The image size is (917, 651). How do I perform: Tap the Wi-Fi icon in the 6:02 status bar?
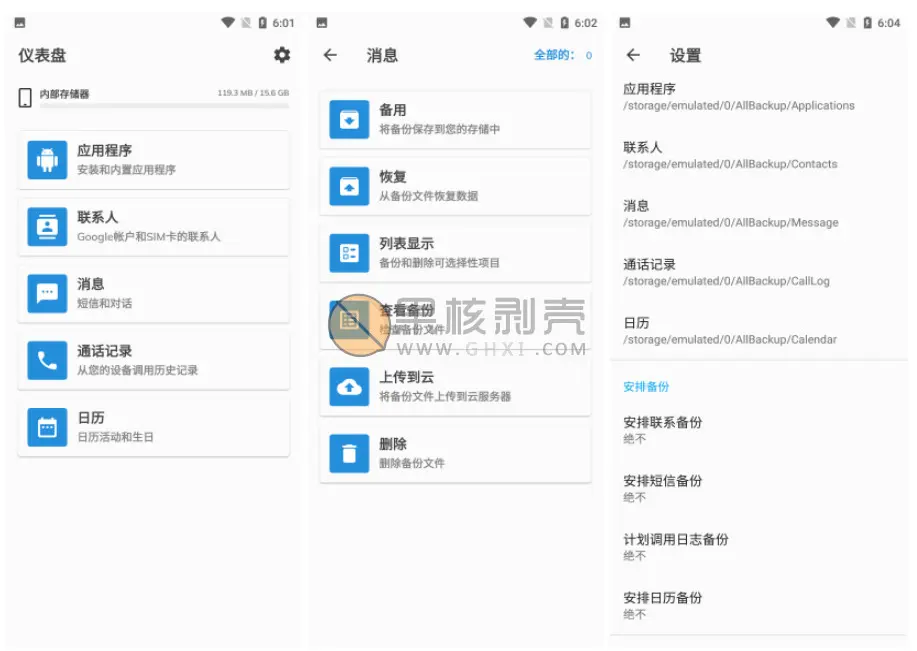click(530, 22)
